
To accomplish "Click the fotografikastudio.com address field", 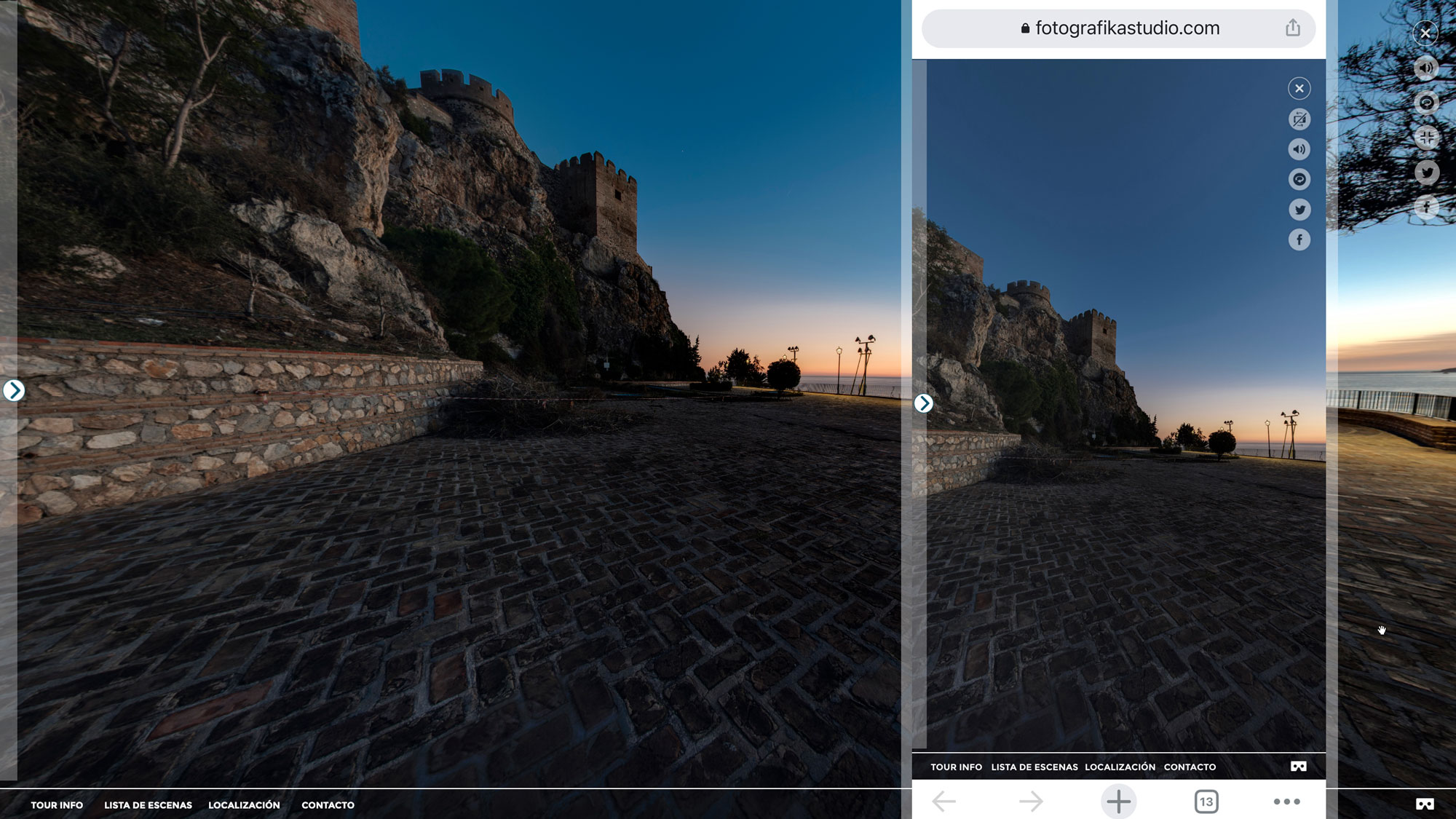I will click(x=1118, y=28).
